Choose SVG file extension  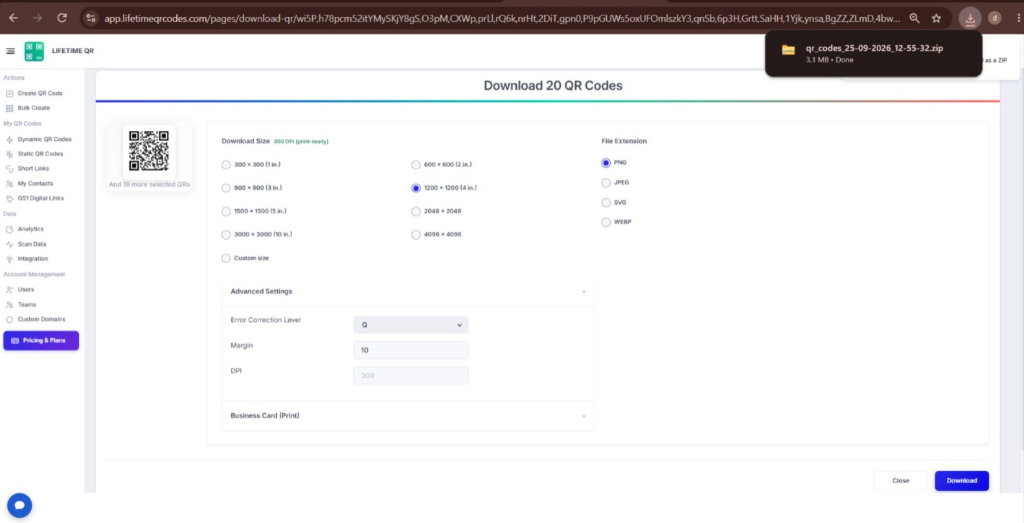coord(606,203)
